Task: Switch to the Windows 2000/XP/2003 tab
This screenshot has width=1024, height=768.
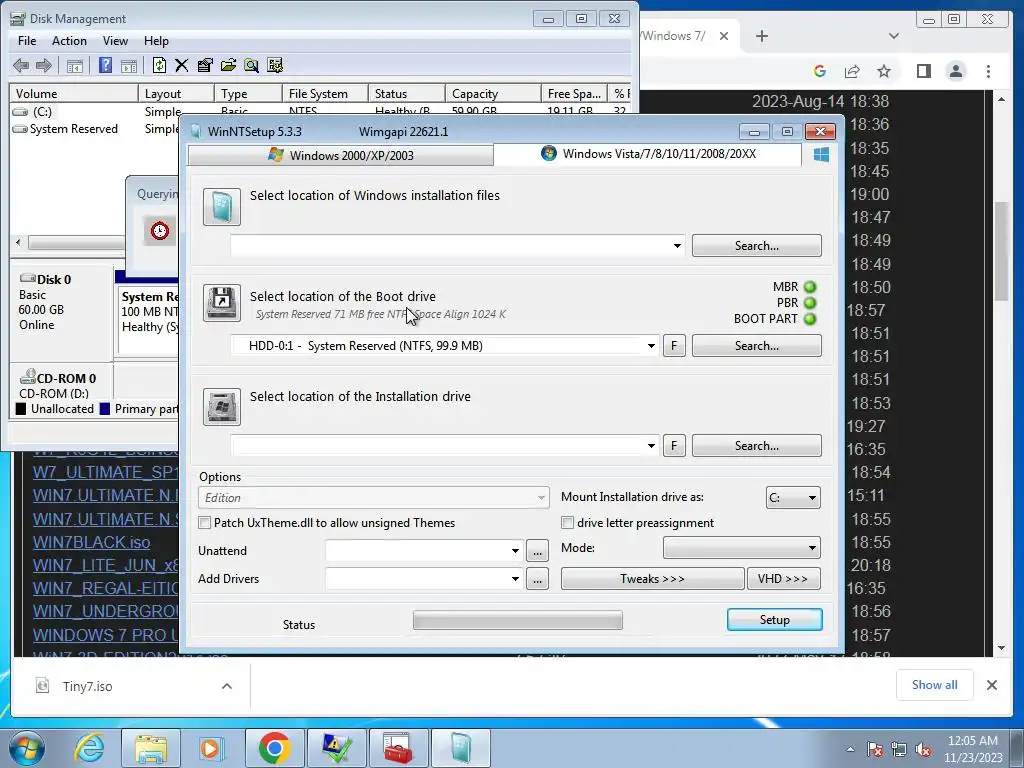Action: coord(341,155)
